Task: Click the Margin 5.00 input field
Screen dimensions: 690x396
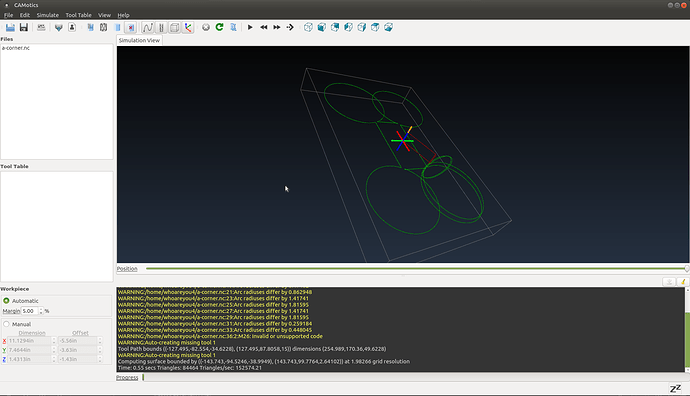Action: (30, 311)
